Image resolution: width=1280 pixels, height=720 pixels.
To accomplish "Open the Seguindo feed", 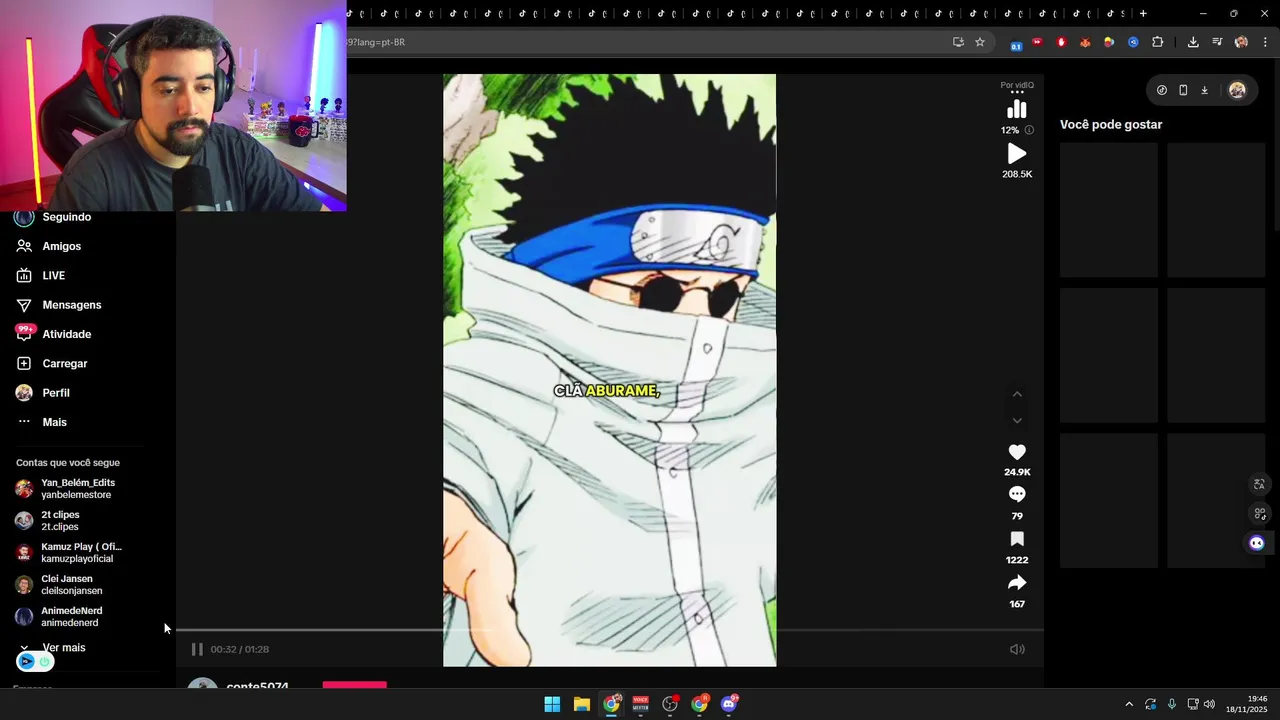I will click(66, 217).
